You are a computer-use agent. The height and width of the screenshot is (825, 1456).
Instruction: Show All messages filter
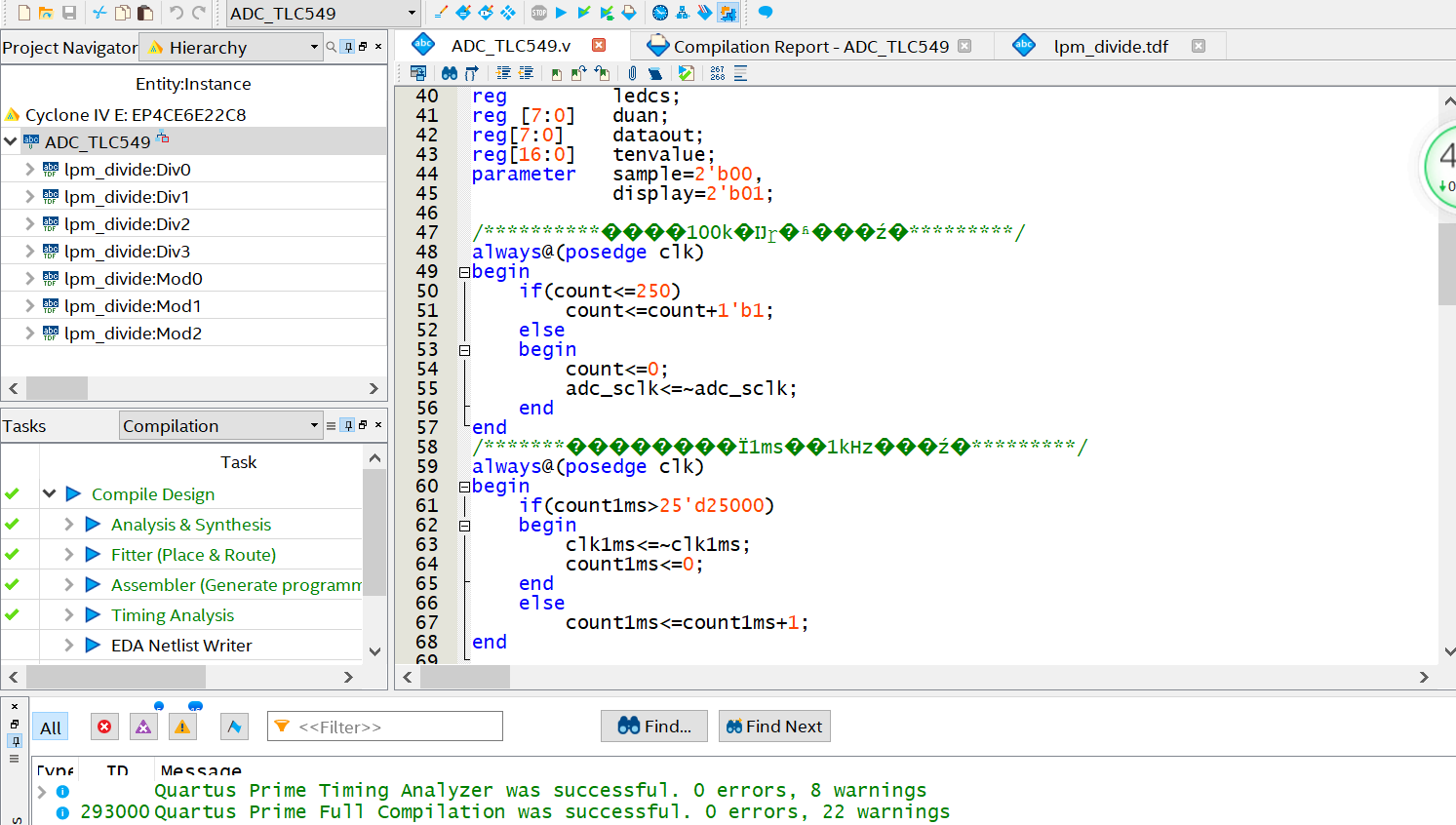[51, 727]
